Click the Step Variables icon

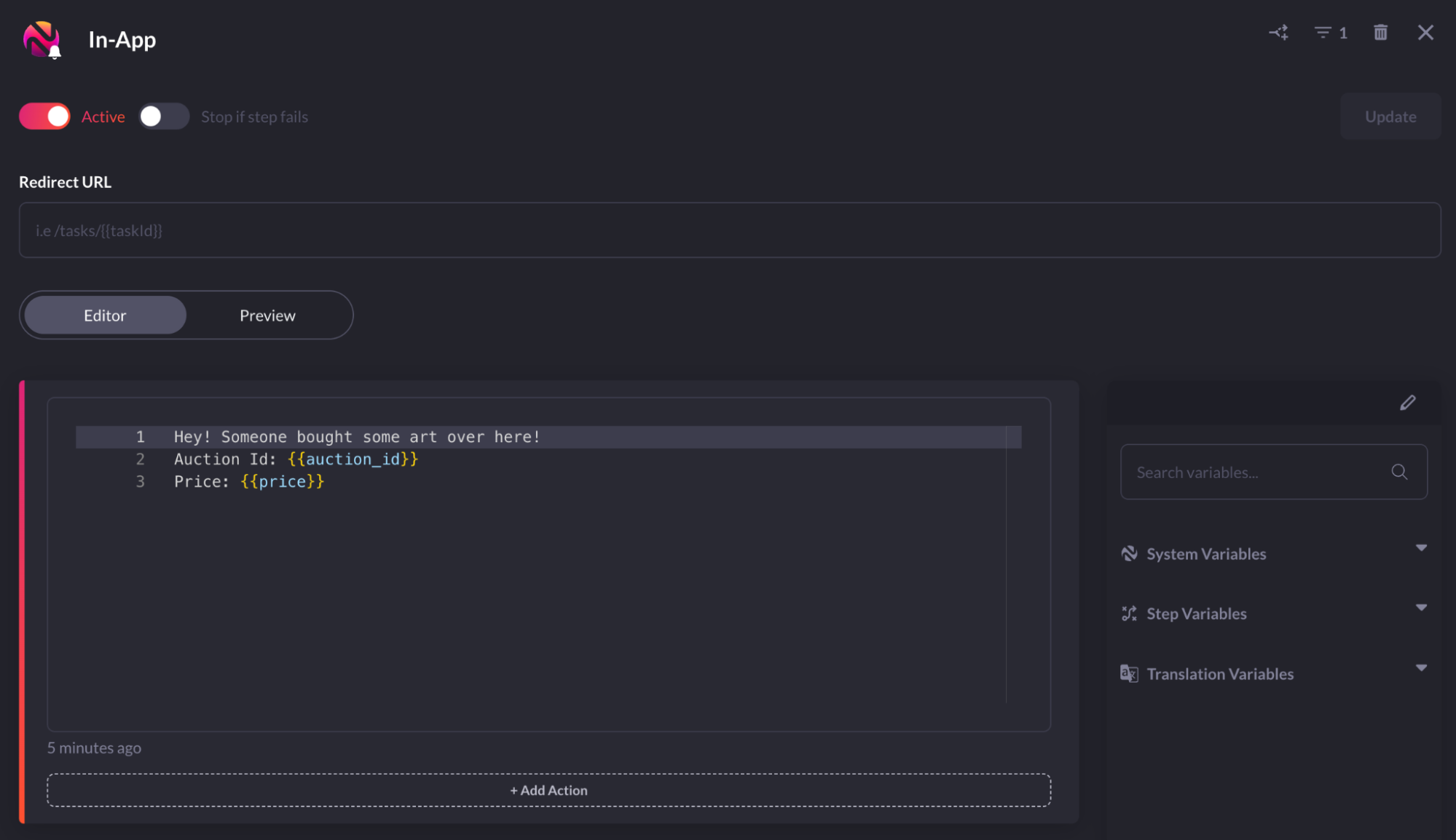pyautogui.click(x=1129, y=613)
